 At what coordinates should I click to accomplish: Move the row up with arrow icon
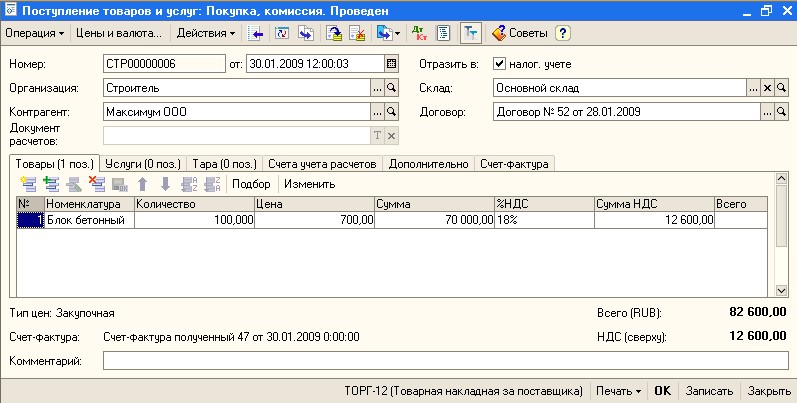(143, 184)
